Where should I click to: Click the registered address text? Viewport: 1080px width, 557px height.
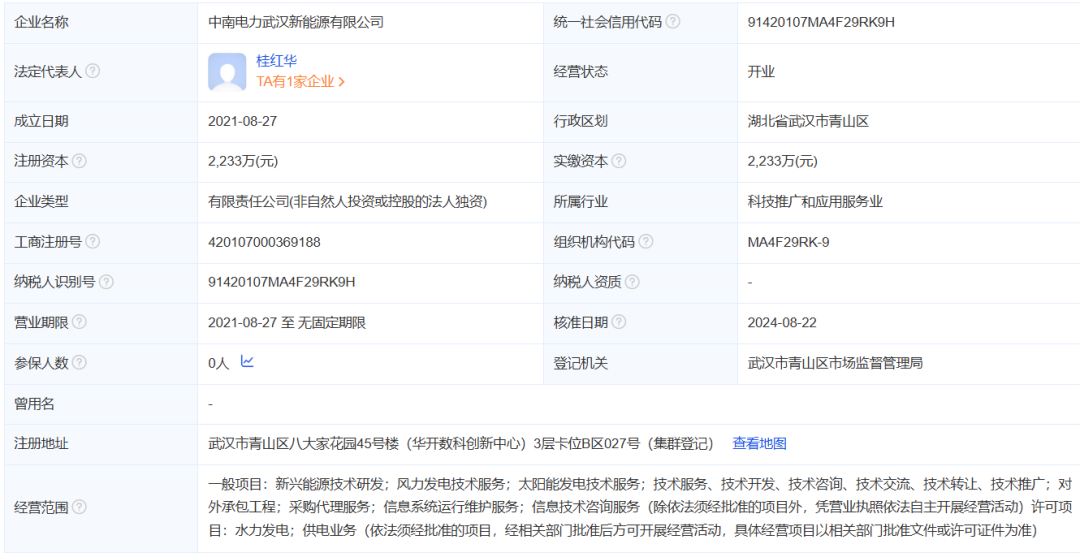461,443
